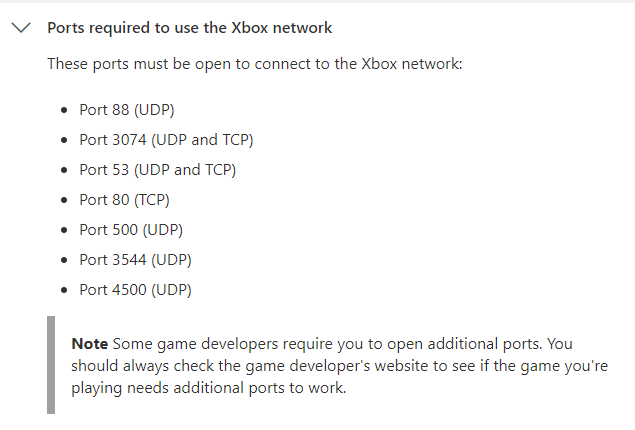Click the bullet point beside Port 88

[65, 110]
